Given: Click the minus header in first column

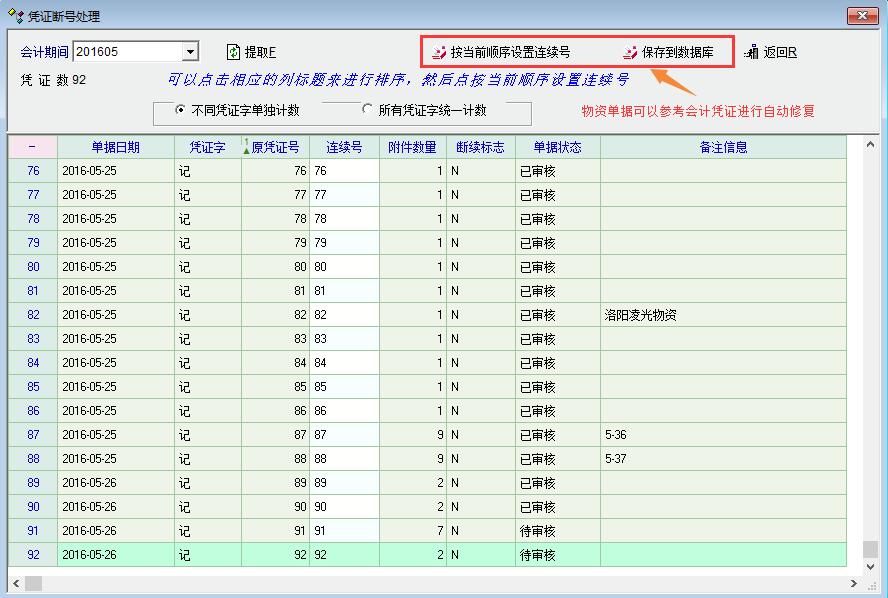Looking at the screenshot, I should pos(33,147).
